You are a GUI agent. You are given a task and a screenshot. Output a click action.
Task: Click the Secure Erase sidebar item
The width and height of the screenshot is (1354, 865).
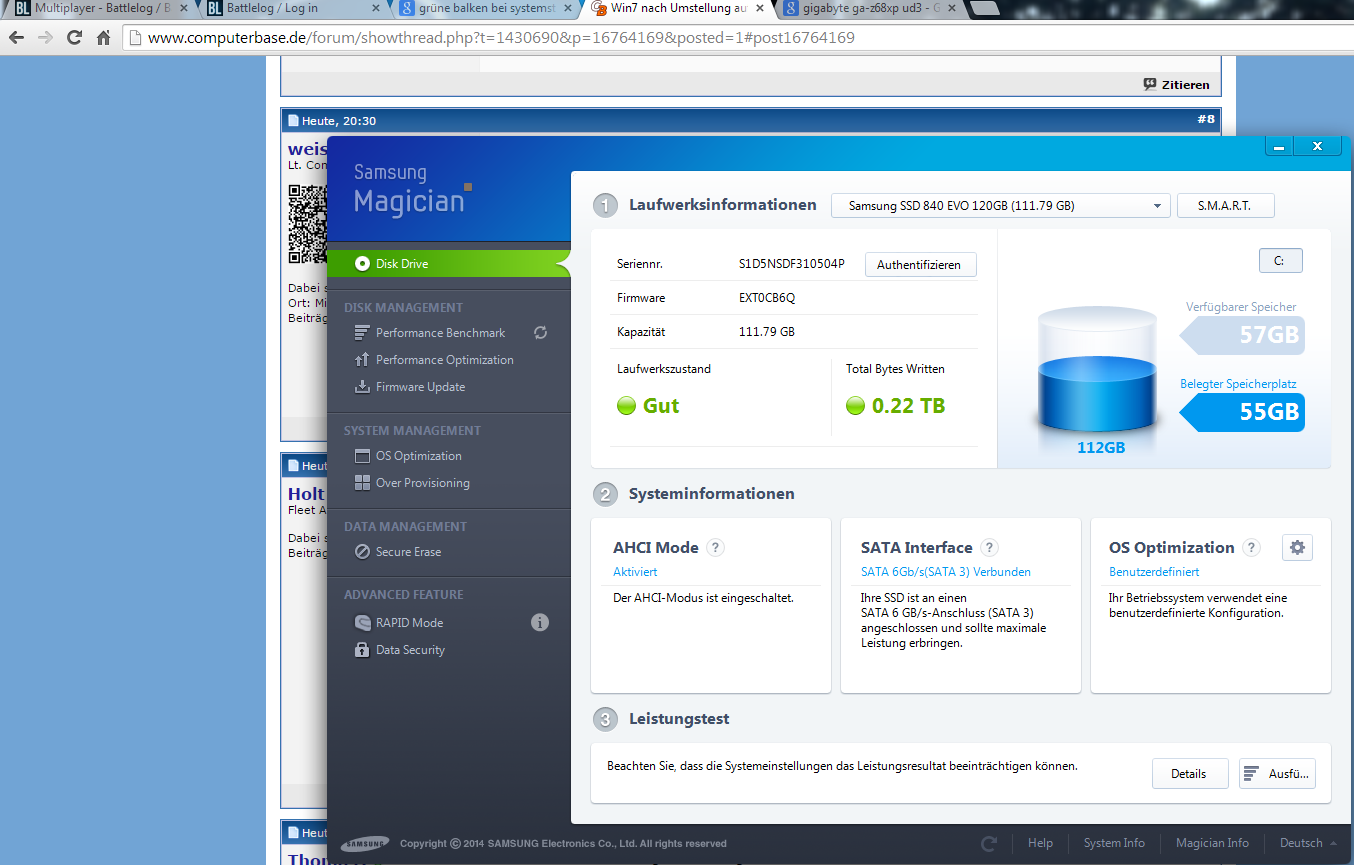pyautogui.click(x=398, y=552)
